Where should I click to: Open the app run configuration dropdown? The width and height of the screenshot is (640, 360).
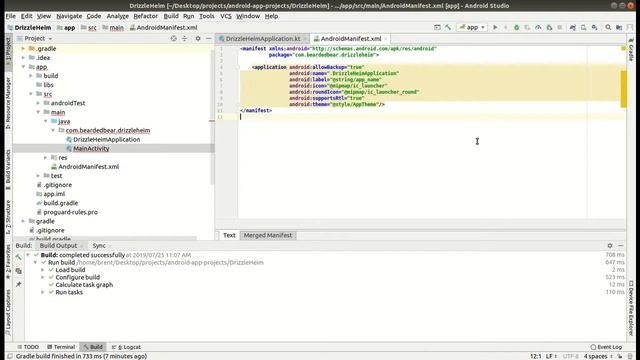[472, 27]
